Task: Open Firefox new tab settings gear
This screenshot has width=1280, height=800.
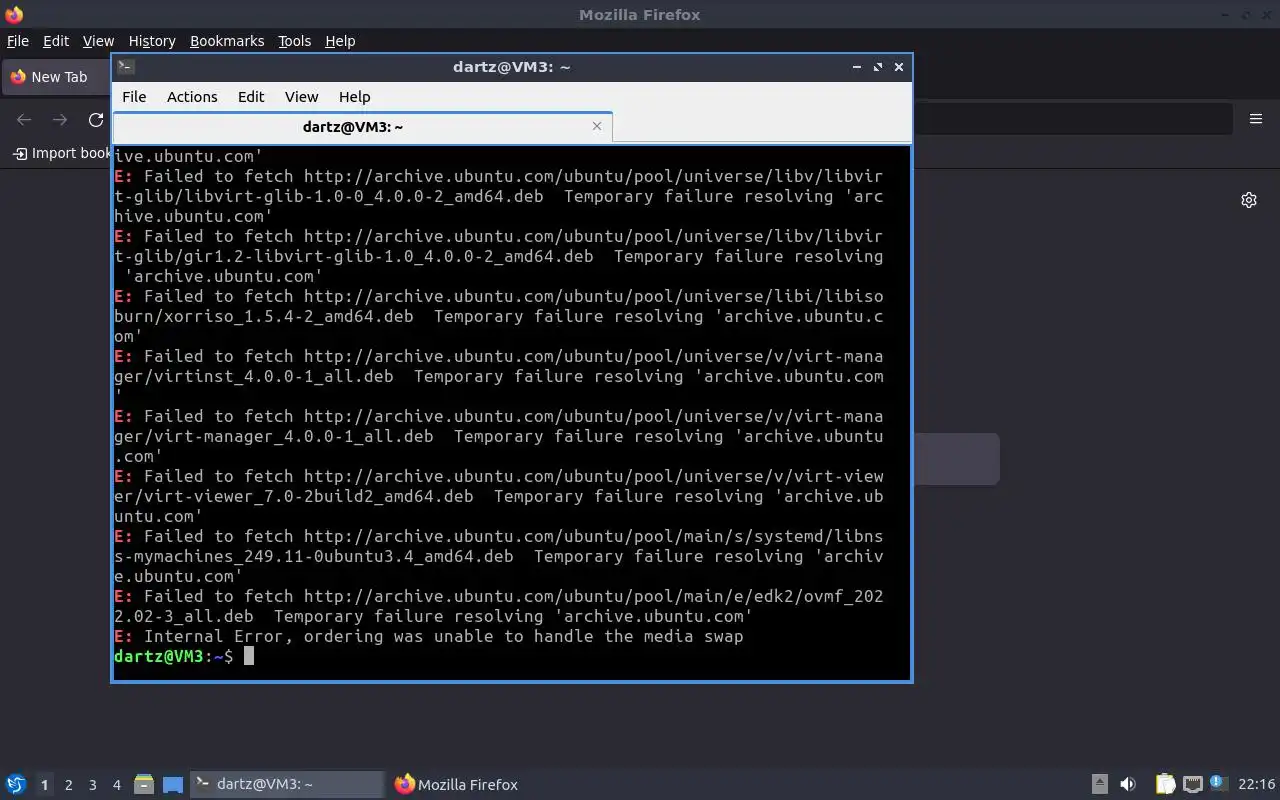Action: click(1249, 200)
